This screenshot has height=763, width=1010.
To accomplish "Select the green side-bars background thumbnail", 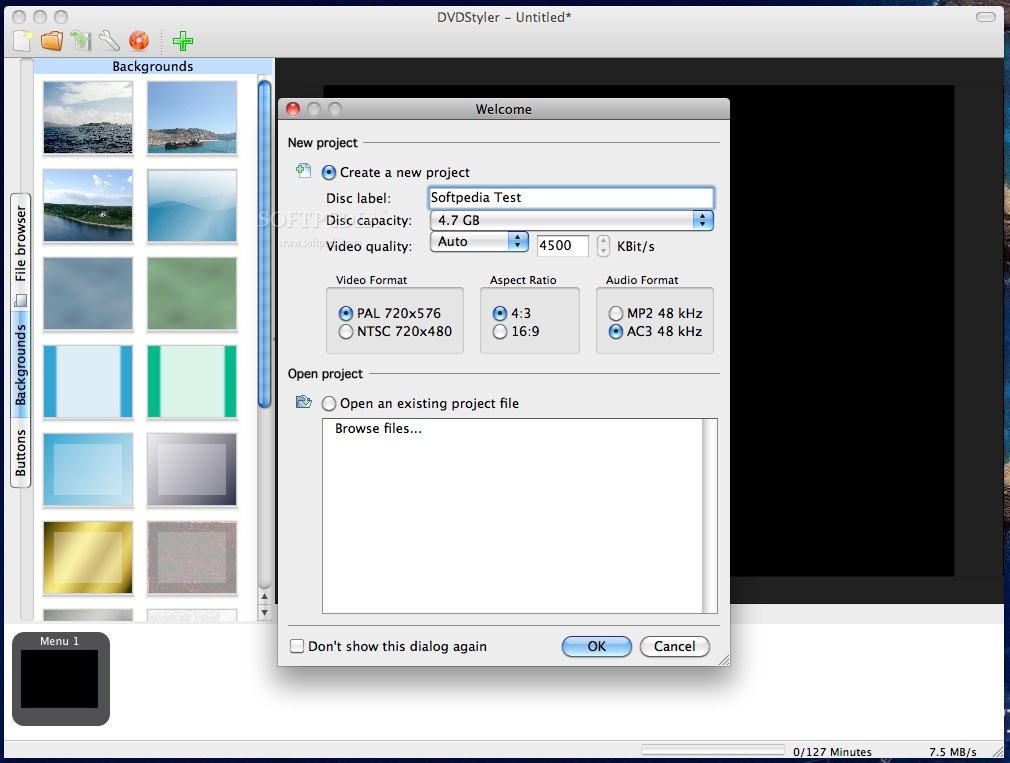I will (192, 381).
